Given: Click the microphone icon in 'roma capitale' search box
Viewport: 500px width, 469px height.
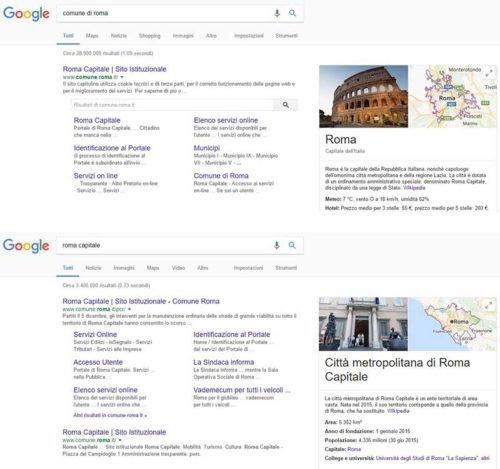Looking at the screenshot, I should point(277,245).
